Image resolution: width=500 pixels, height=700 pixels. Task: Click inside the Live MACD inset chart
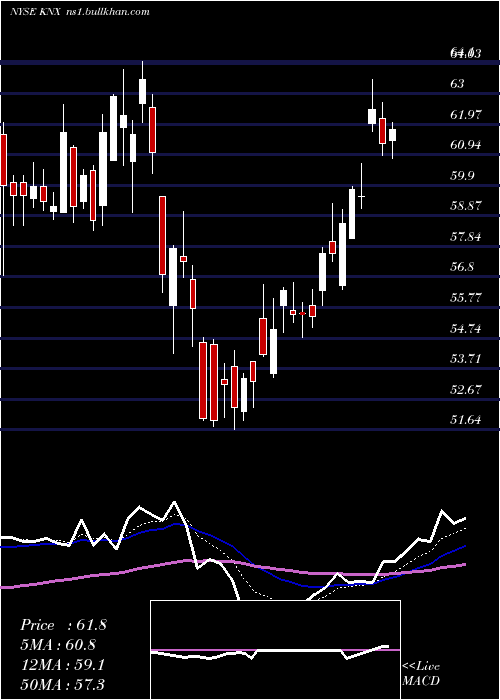275,650
